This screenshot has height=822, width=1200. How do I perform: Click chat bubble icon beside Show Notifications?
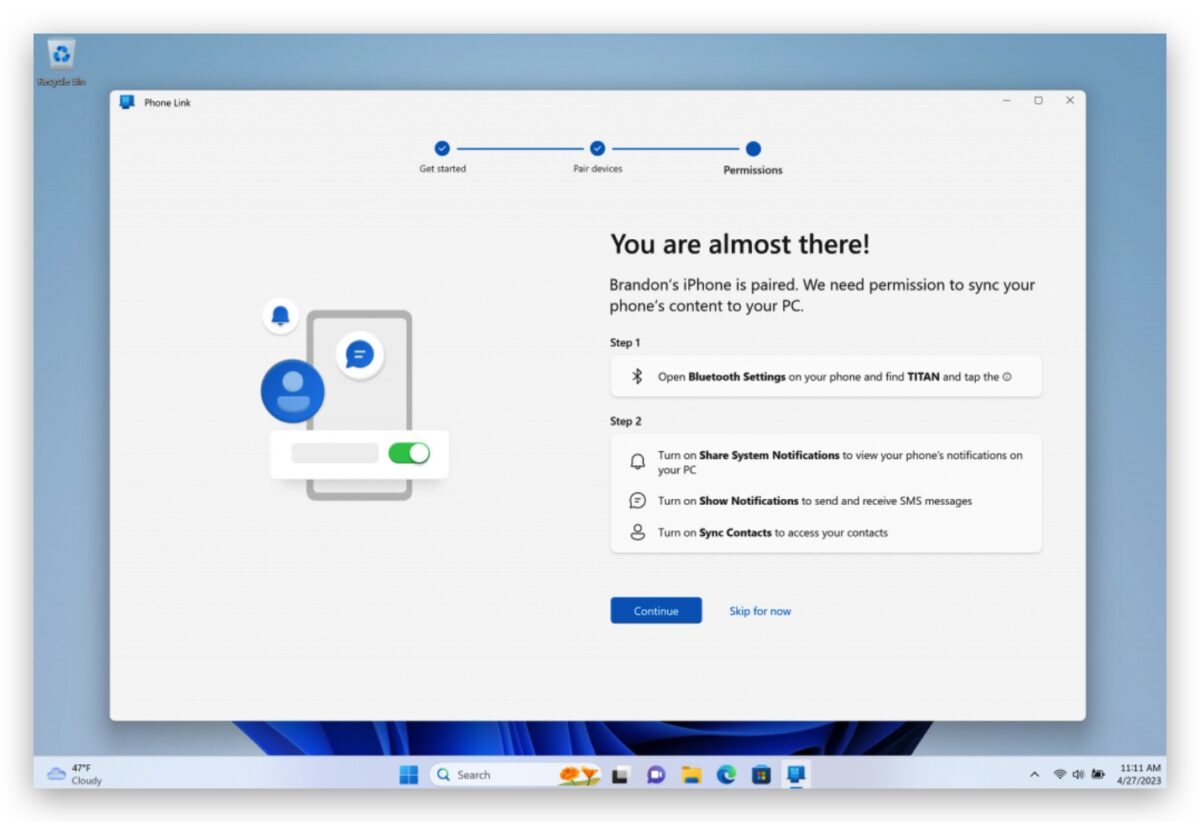[637, 501]
